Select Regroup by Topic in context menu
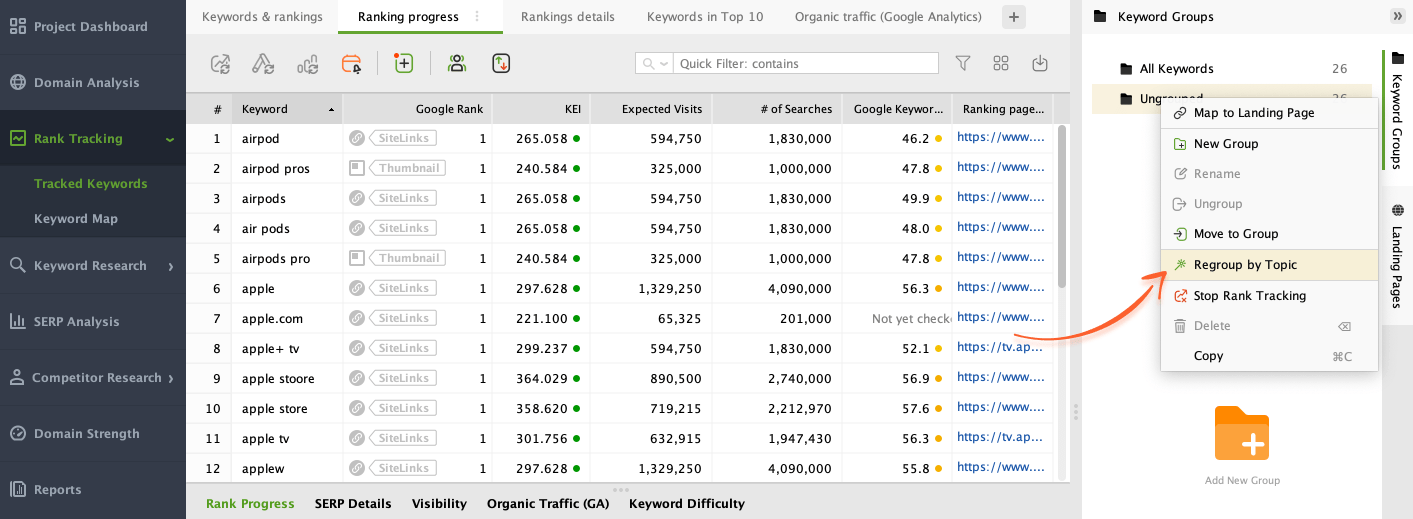 click(1269, 265)
